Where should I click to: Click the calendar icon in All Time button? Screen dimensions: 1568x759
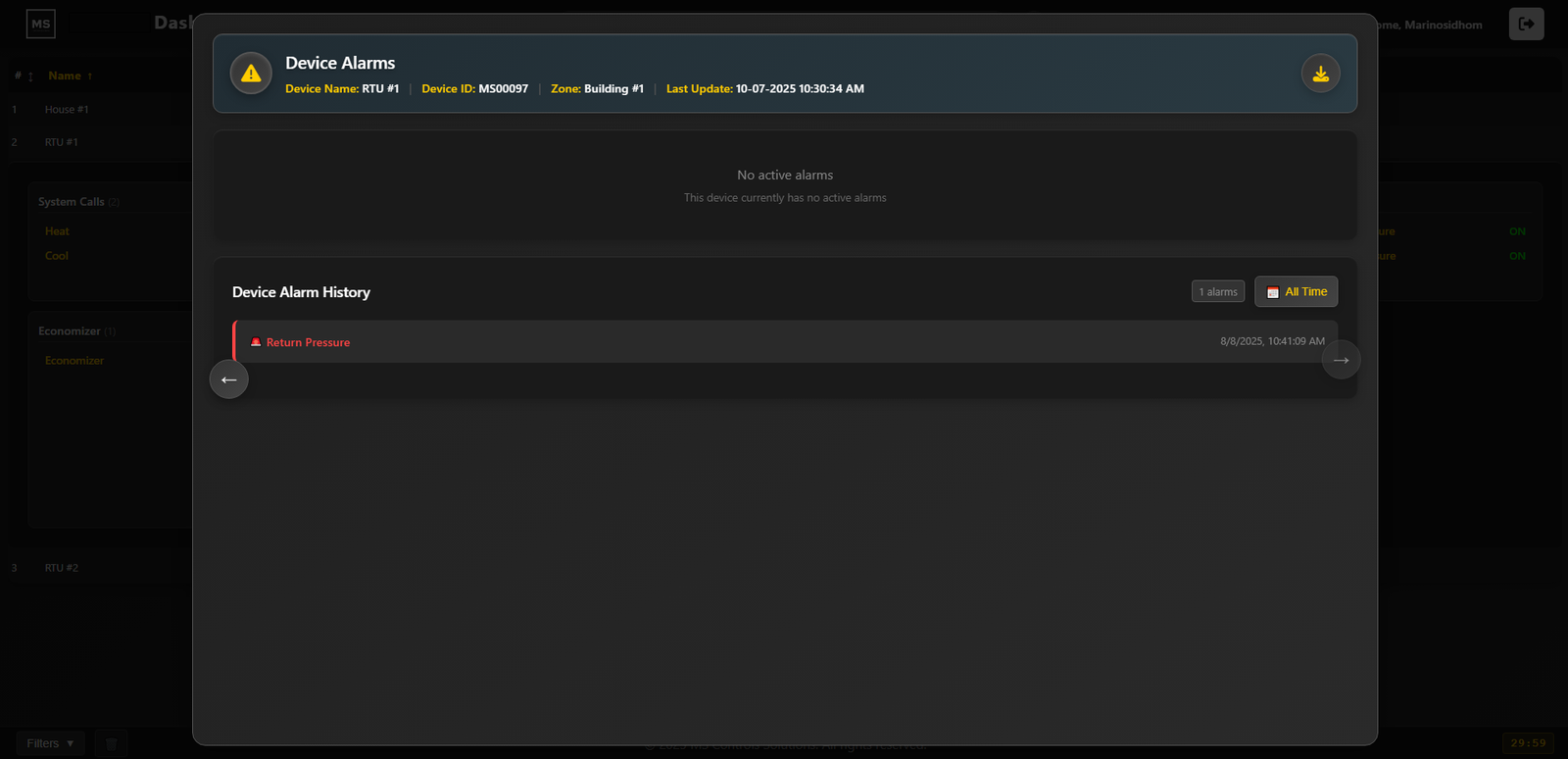pos(1273,292)
